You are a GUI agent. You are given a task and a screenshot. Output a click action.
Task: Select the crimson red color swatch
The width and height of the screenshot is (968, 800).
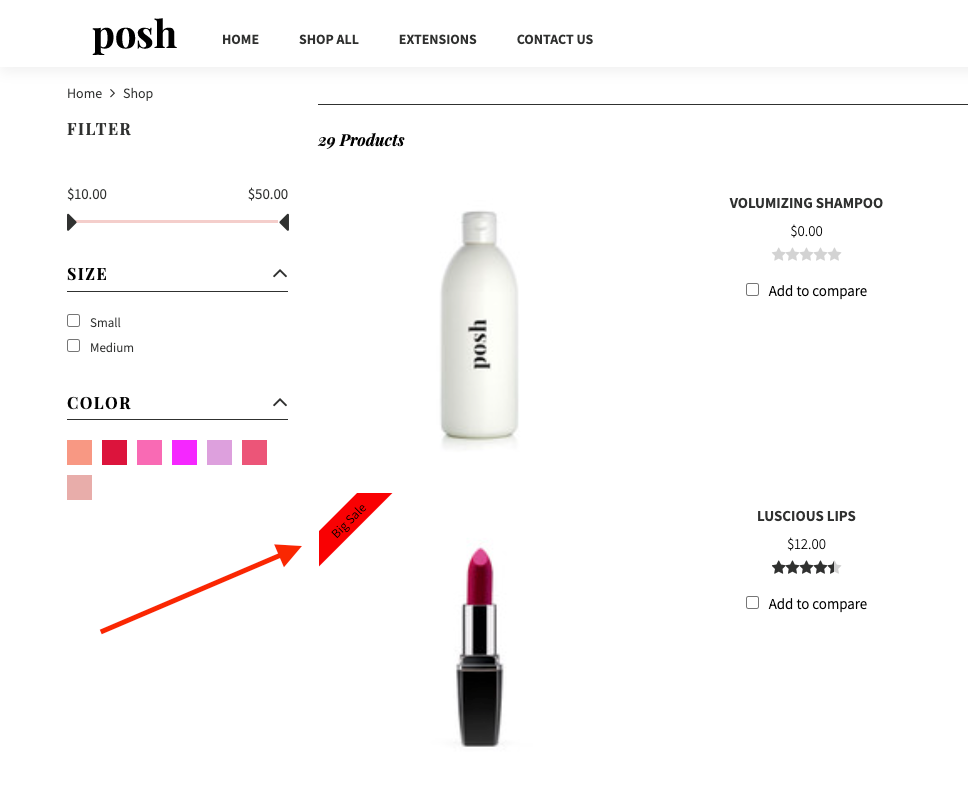tap(114, 452)
